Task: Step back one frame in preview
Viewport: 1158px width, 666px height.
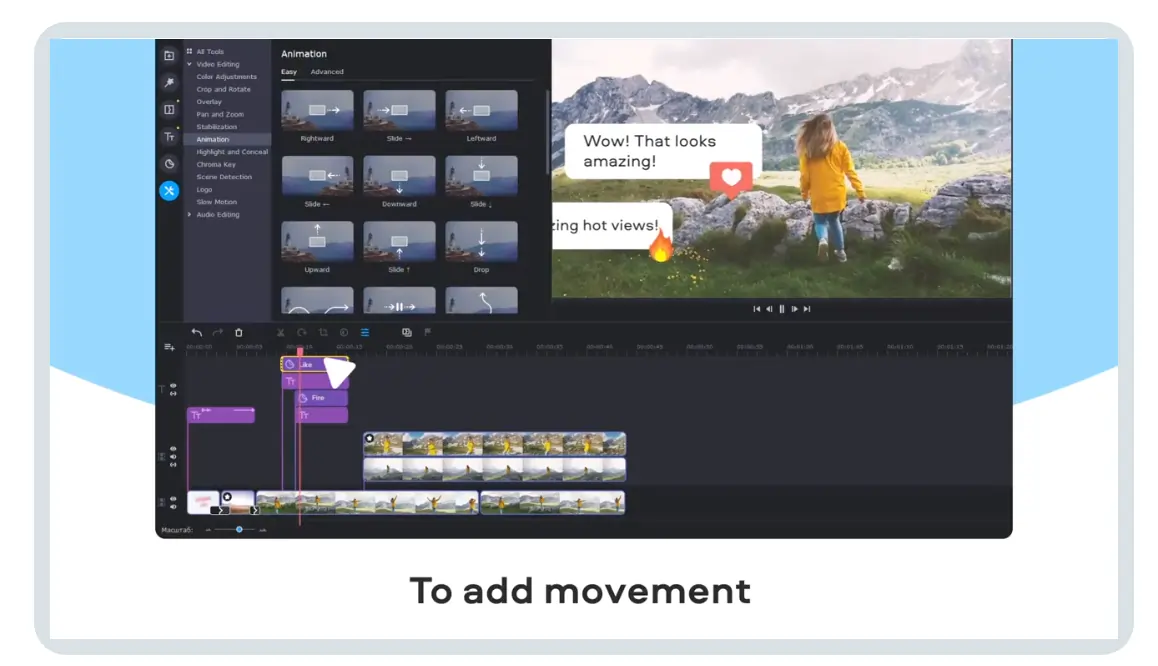Action: (x=769, y=309)
